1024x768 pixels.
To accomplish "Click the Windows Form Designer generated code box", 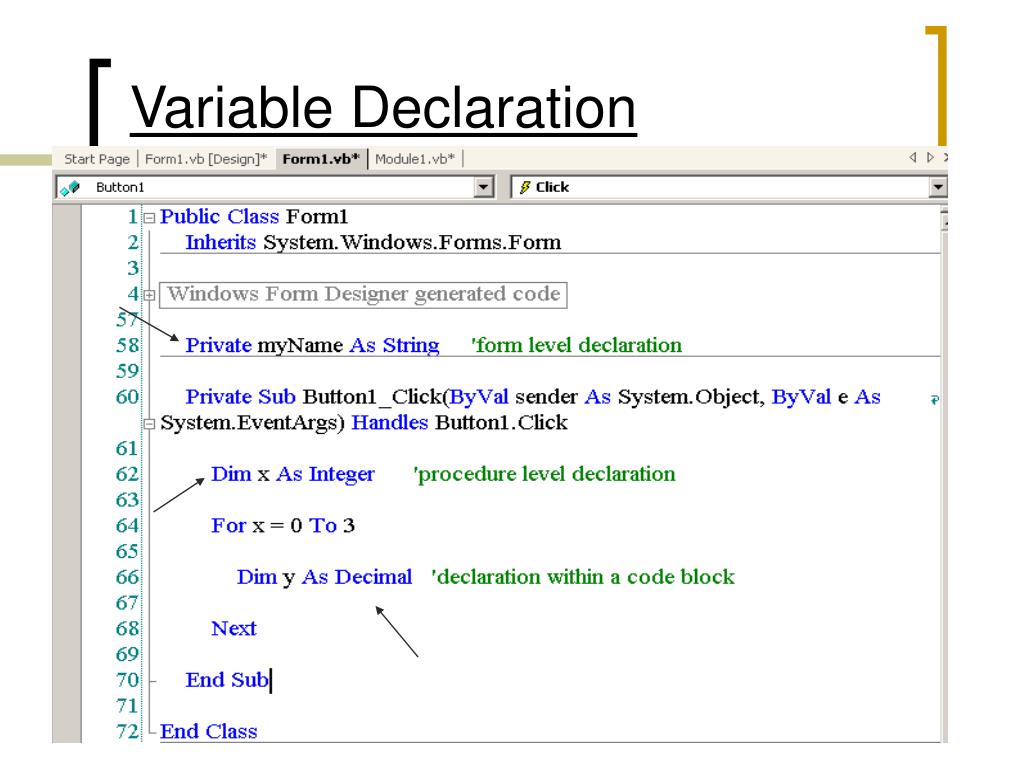I will tap(363, 295).
